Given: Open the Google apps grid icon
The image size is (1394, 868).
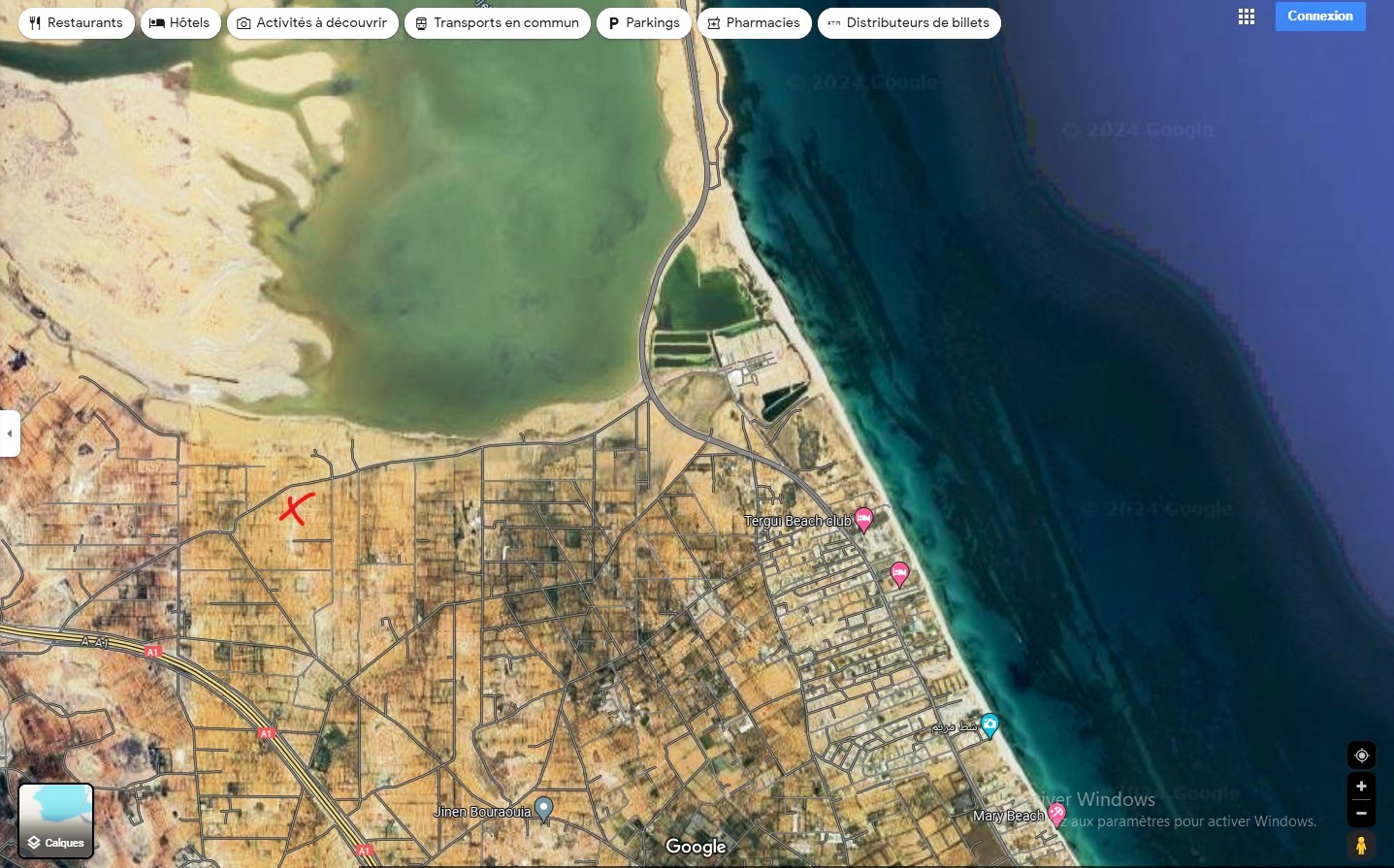Looking at the screenshot, I should (1247, 16).
